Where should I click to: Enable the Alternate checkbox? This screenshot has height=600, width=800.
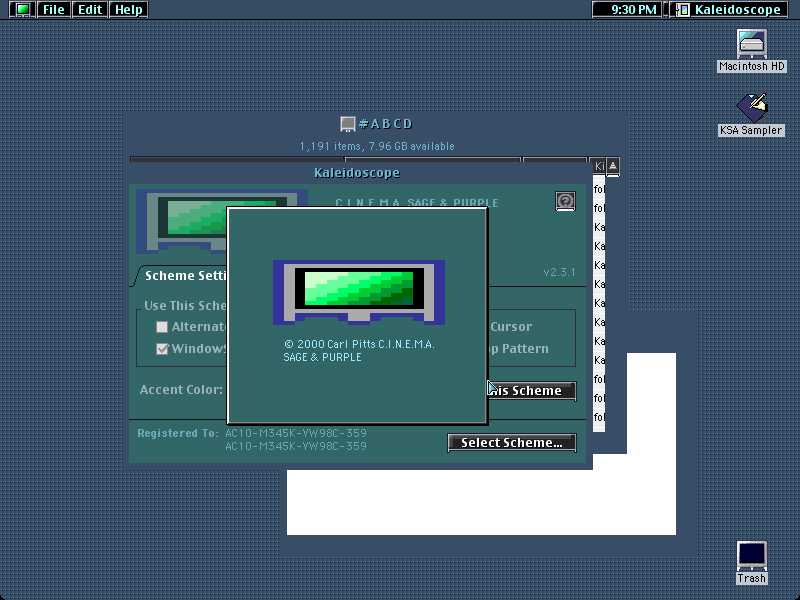tap(162, 327)
